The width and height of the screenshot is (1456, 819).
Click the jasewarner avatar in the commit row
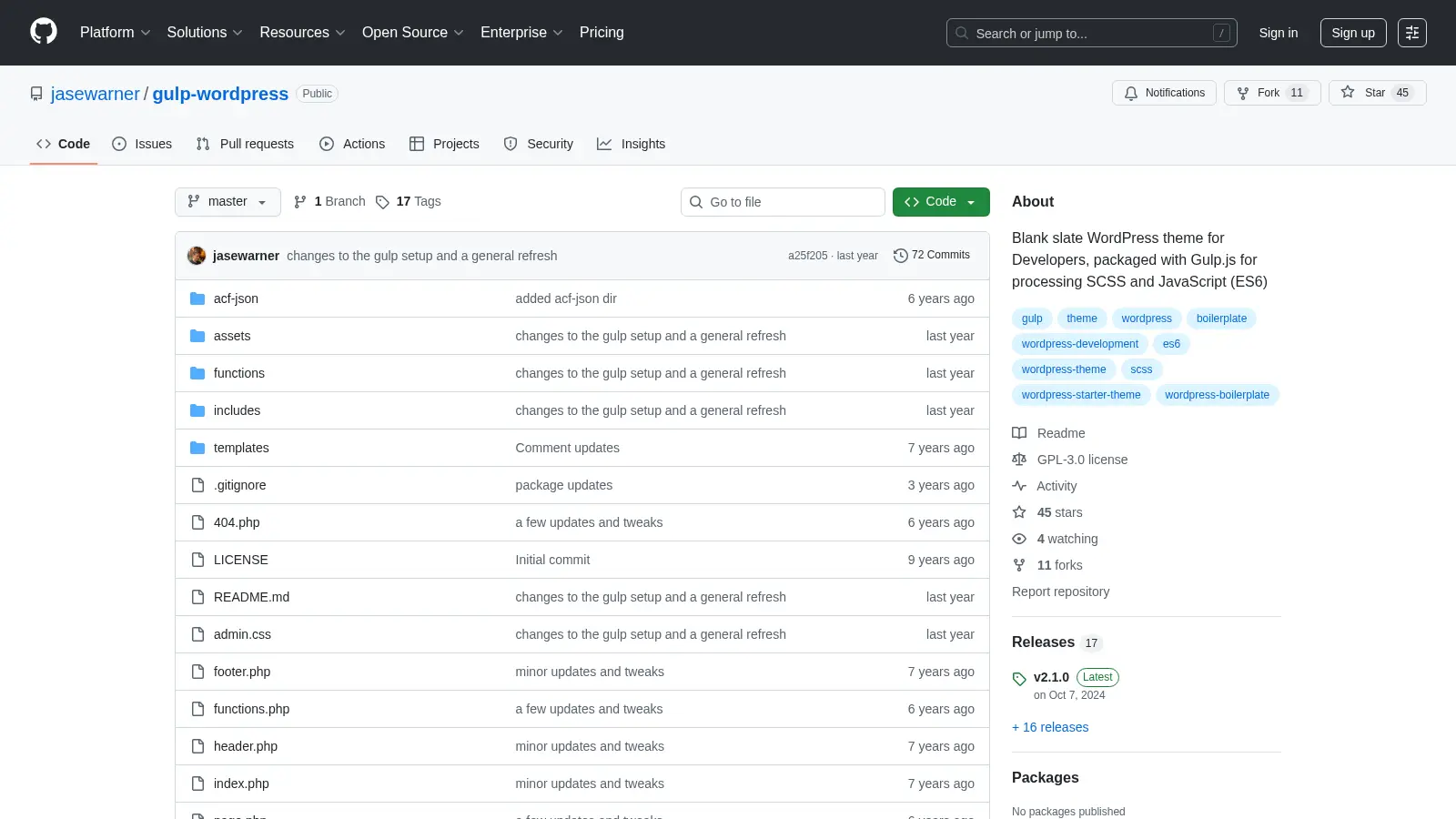pyautogui.click(x=197, y=256)
